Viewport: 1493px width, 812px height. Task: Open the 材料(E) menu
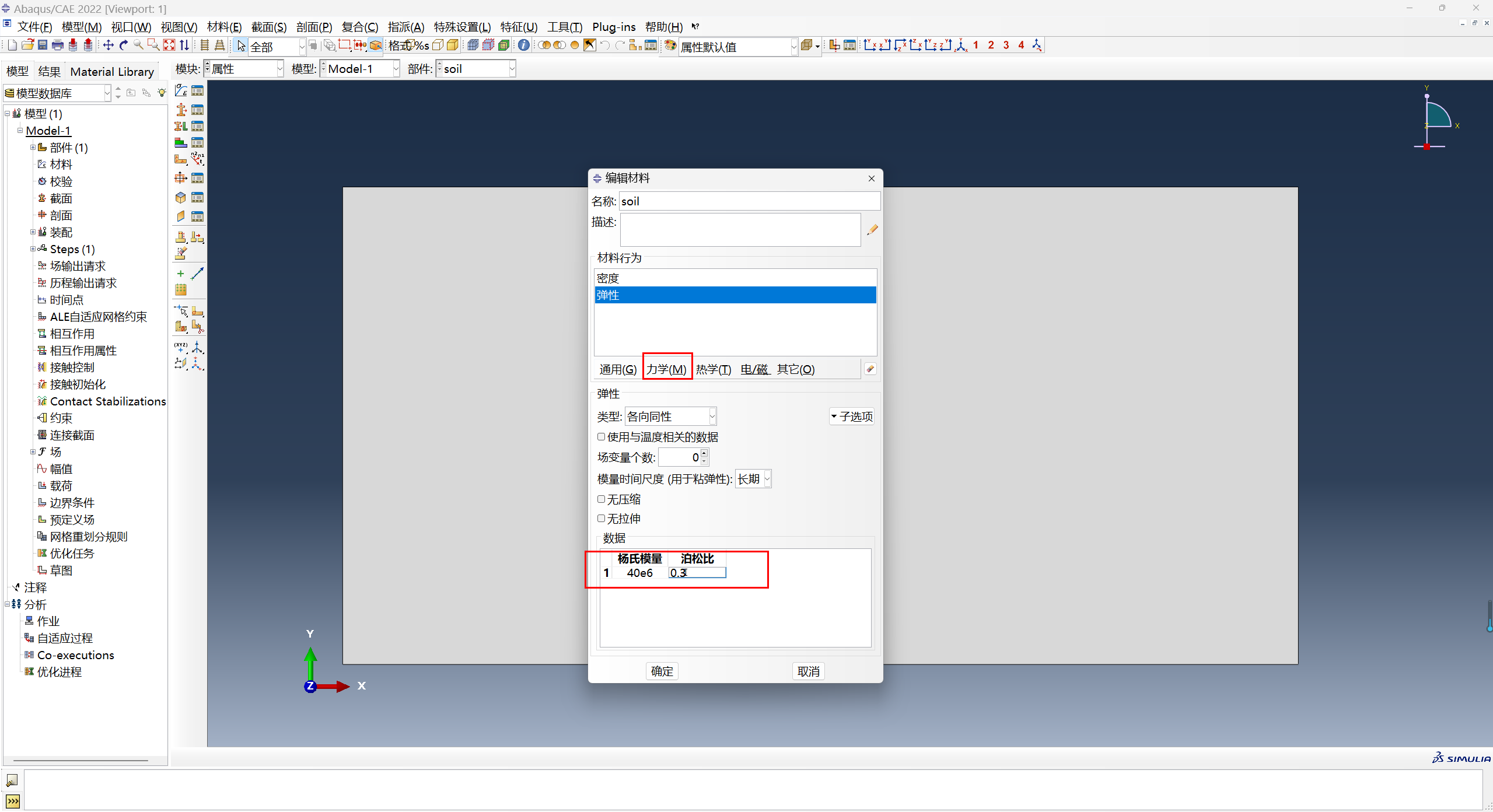pos(225,27)
